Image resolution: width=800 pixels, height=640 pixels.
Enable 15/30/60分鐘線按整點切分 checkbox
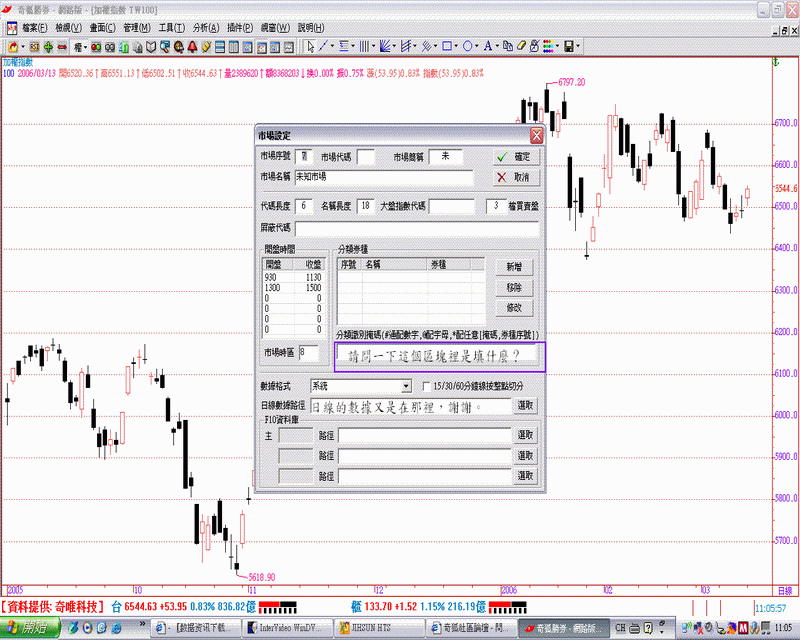(426, 385)
